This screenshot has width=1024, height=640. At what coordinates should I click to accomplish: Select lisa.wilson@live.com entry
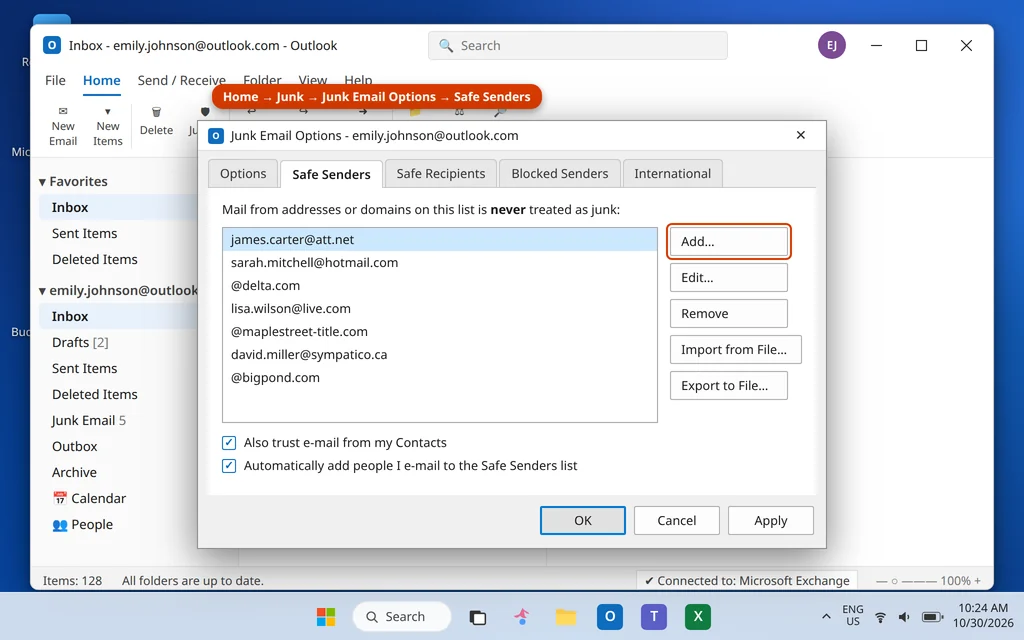[440, 308]
